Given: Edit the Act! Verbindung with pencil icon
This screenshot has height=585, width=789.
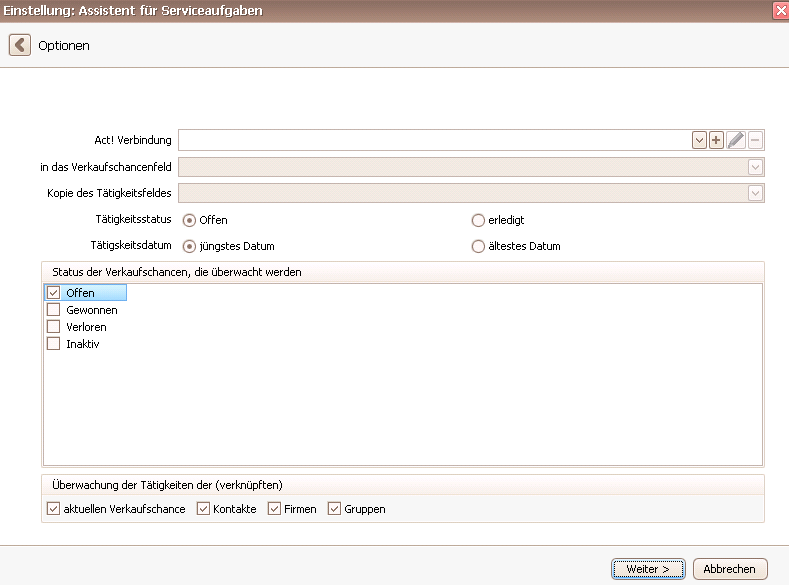Looking at the screenshot, I should tap(736, 140).
